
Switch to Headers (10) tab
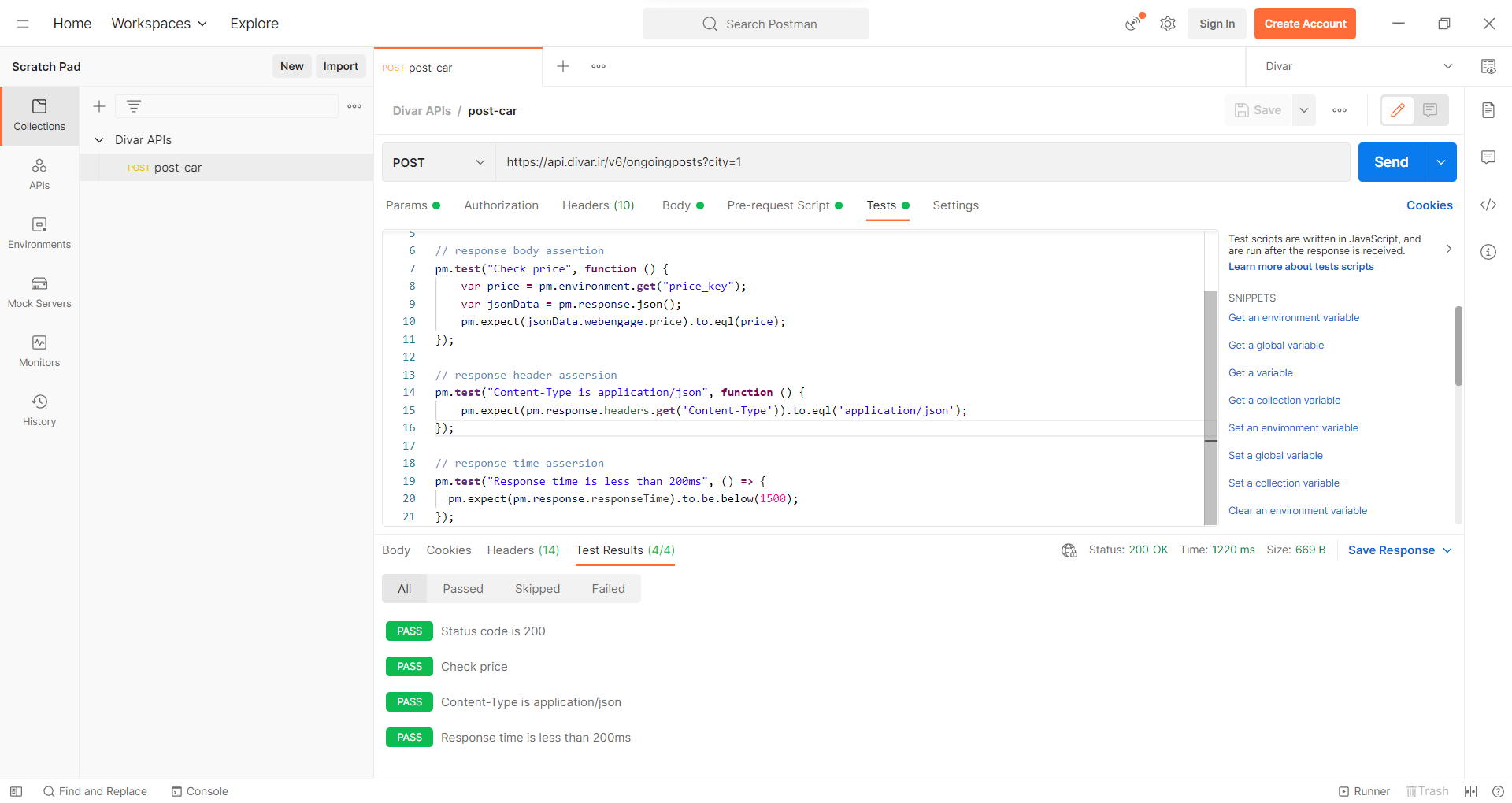[598, 205]
